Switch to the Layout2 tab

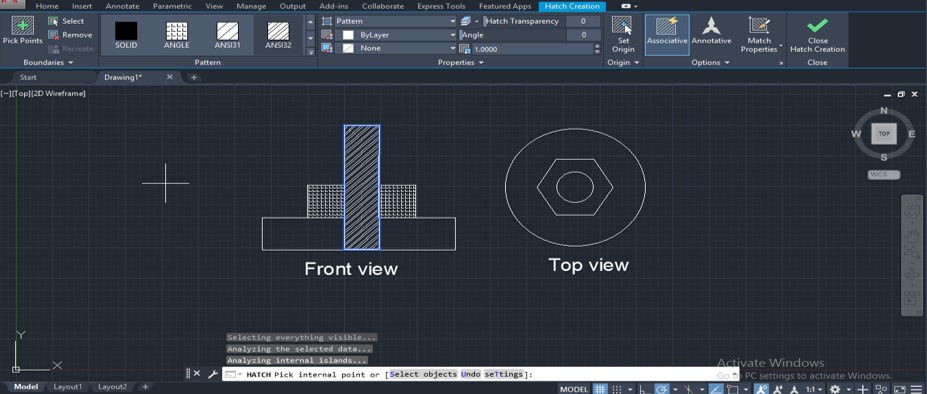112,387
